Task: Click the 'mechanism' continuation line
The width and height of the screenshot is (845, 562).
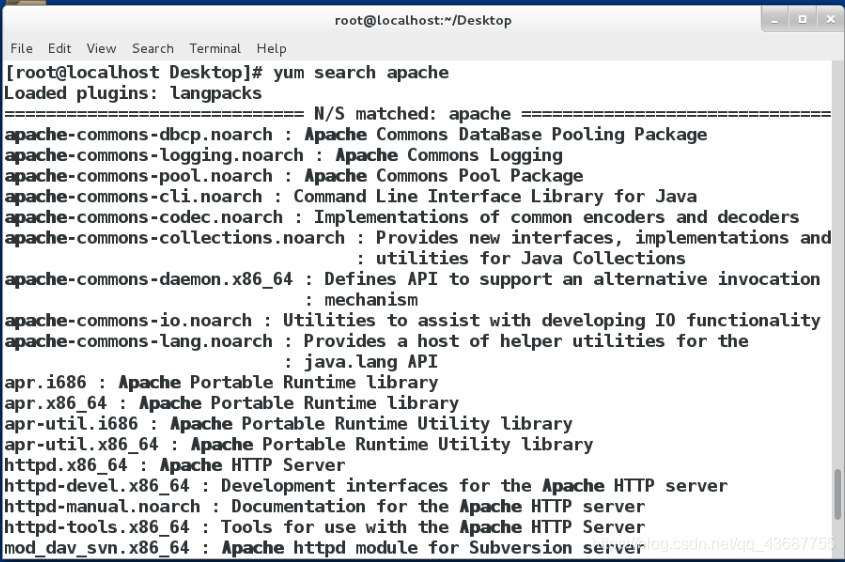Action: [371, 300]
